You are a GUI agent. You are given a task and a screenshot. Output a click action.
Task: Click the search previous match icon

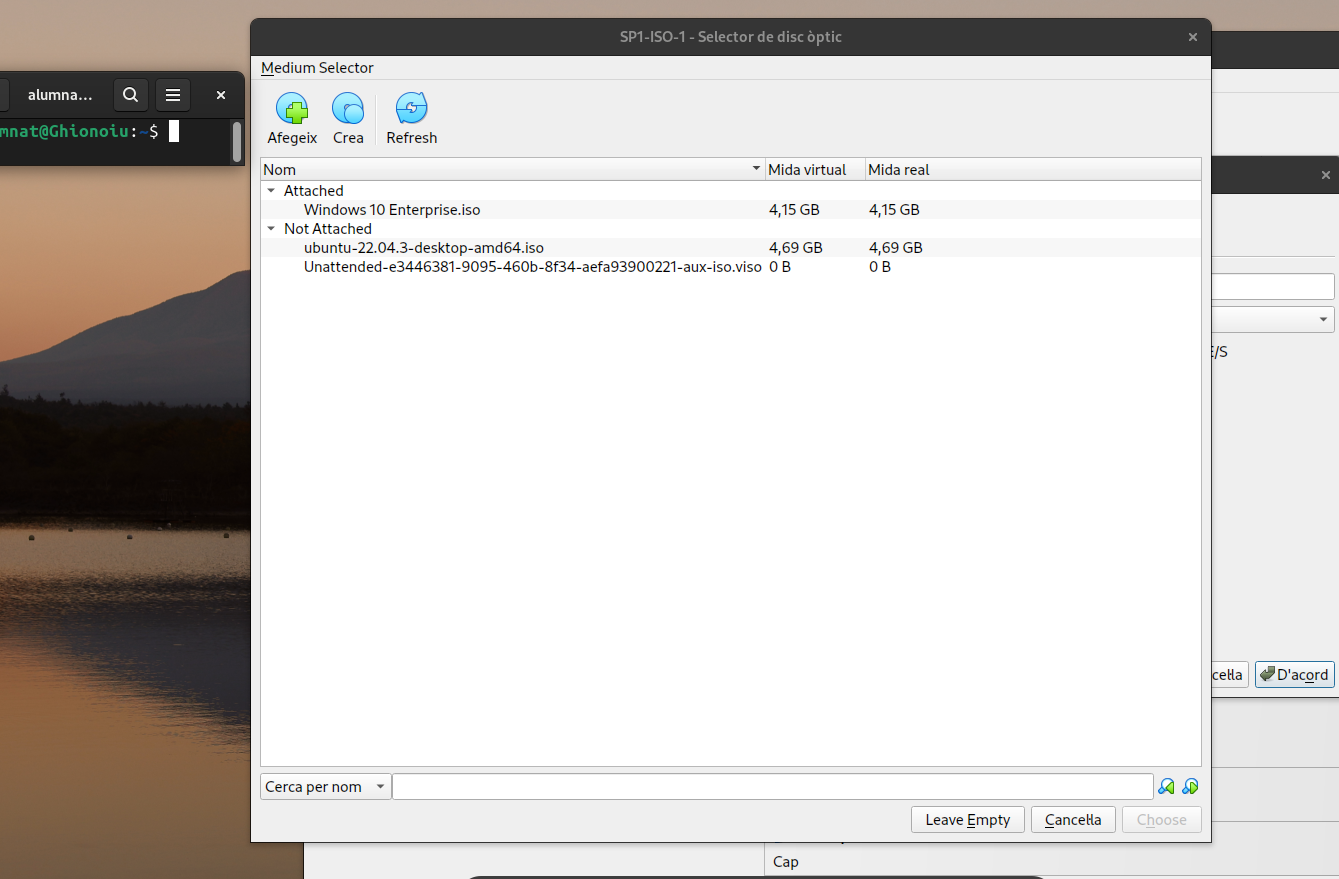1166,787
